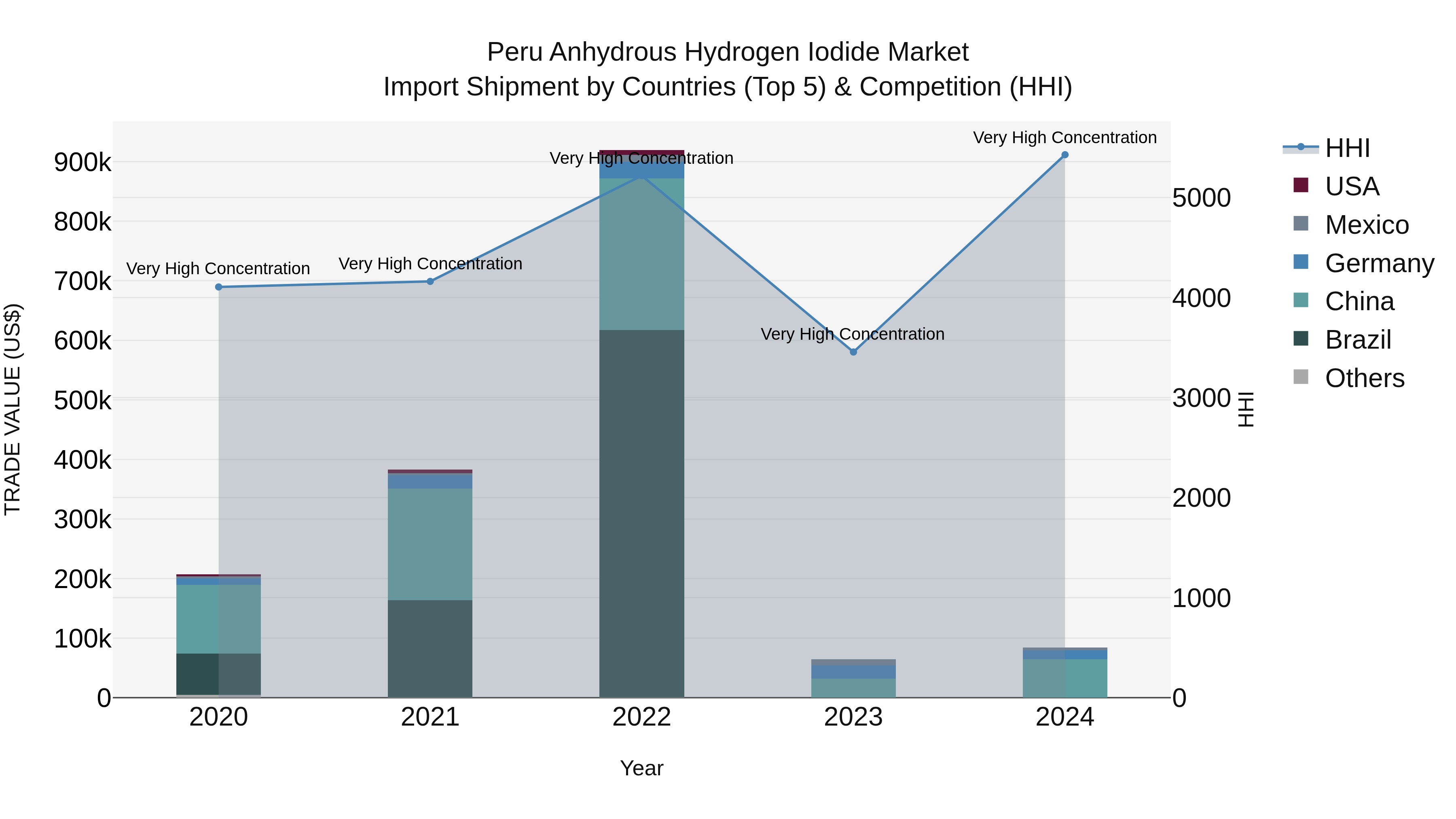Select the 2020 HHI data point
The width and height of the screenshot is (1456, 819).
219,287
